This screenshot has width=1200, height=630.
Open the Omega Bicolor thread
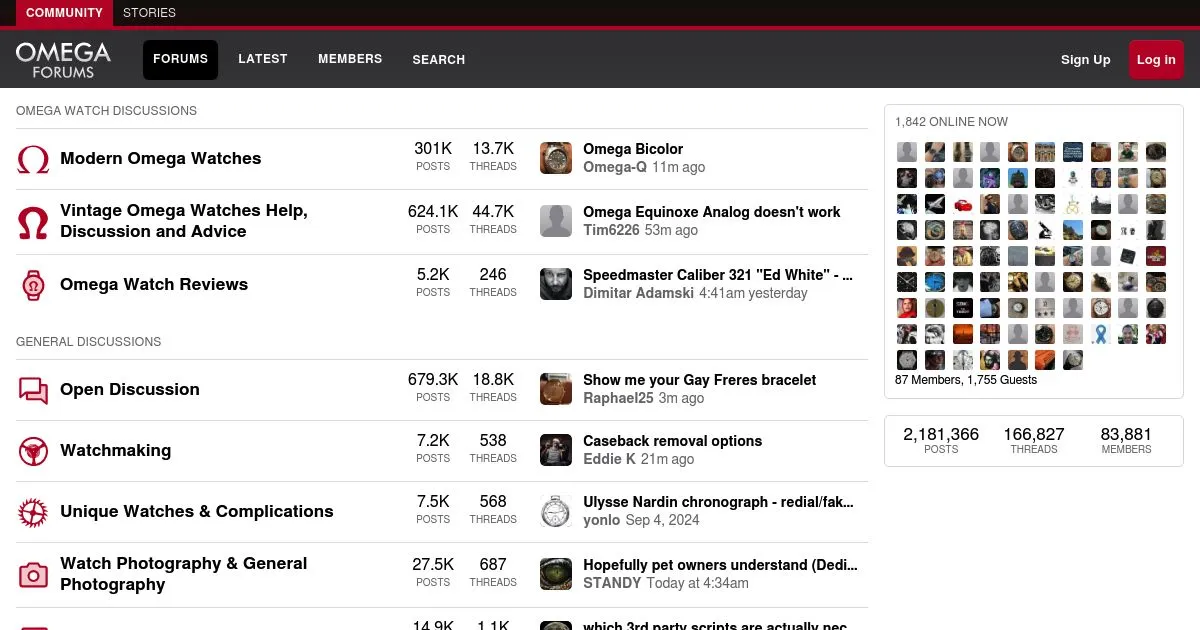coord(633,149)
